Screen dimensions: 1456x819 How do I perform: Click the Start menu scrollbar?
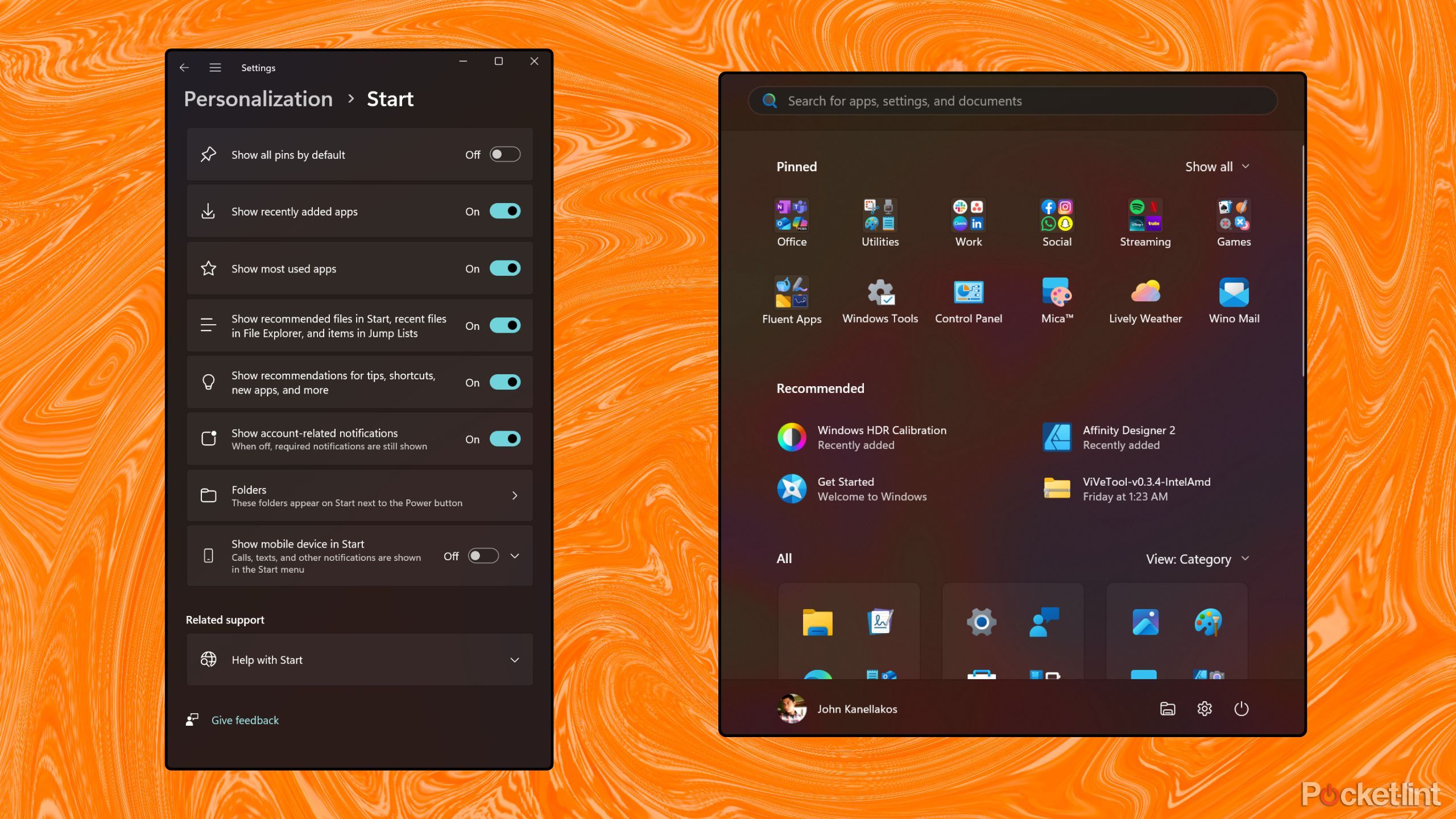(1302, 260)
